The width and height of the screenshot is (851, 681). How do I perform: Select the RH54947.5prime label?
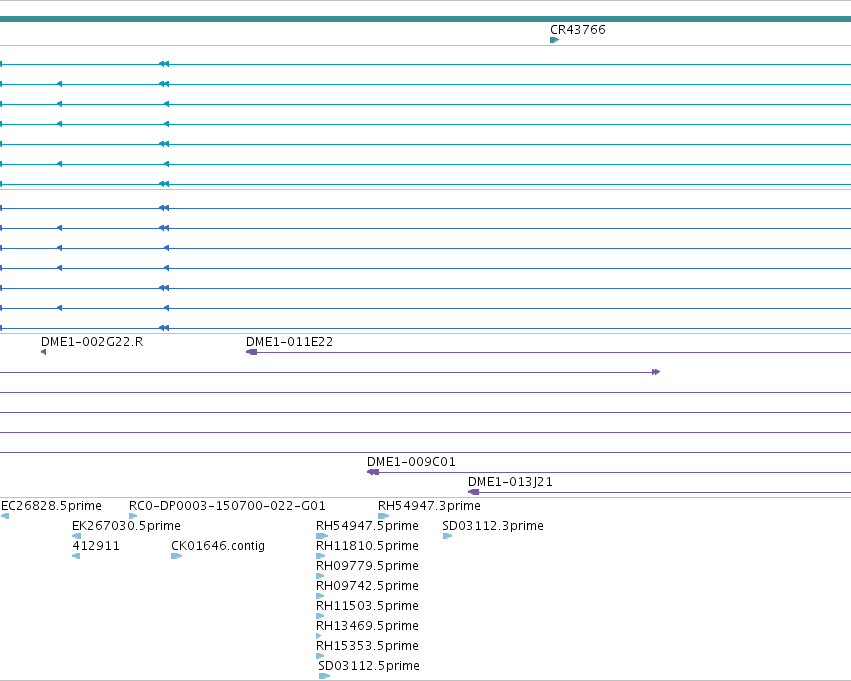click(367, 526)
